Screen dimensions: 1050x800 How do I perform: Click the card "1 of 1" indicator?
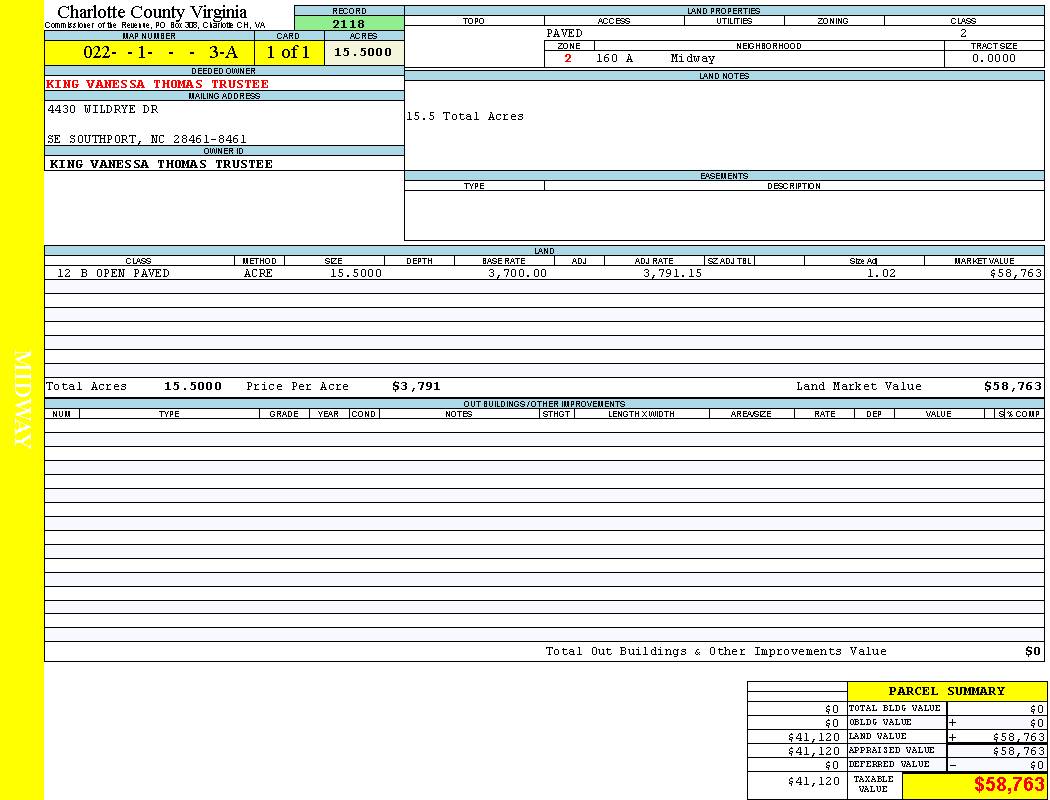(x=288, y=53)
